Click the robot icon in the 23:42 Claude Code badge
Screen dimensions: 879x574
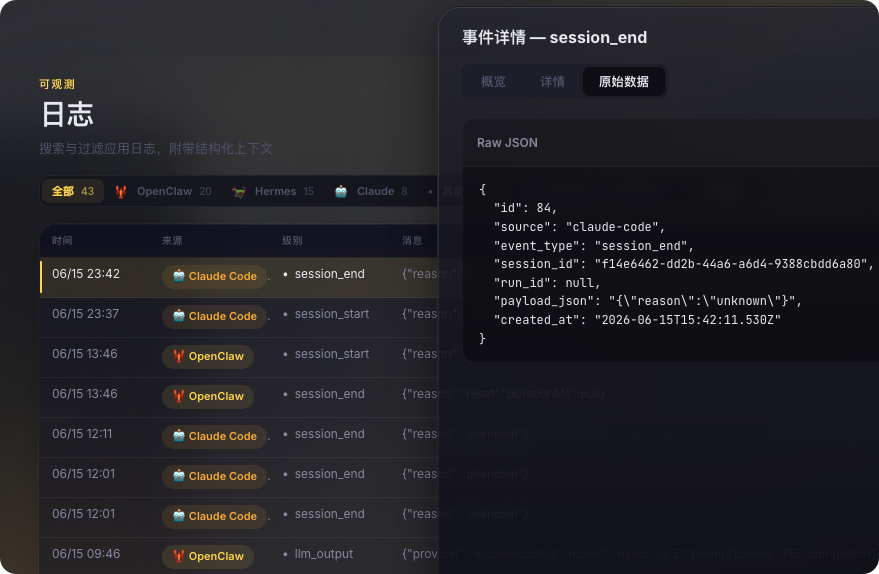tap(179, 276)
